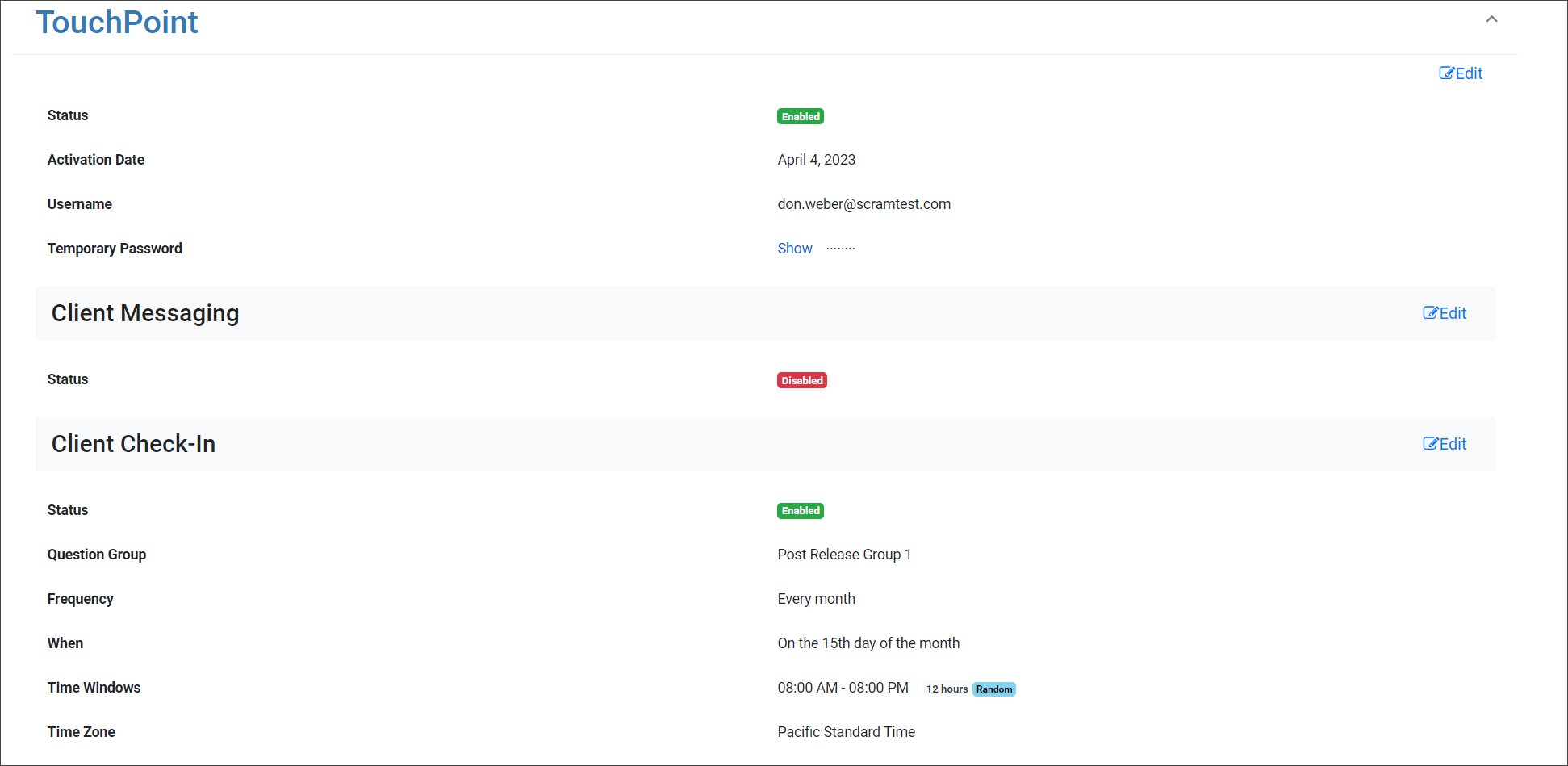Click the Client Check-In edit pencil icon
The width and height of the screenshot is (1568, 766).
tap(1430, 444)
